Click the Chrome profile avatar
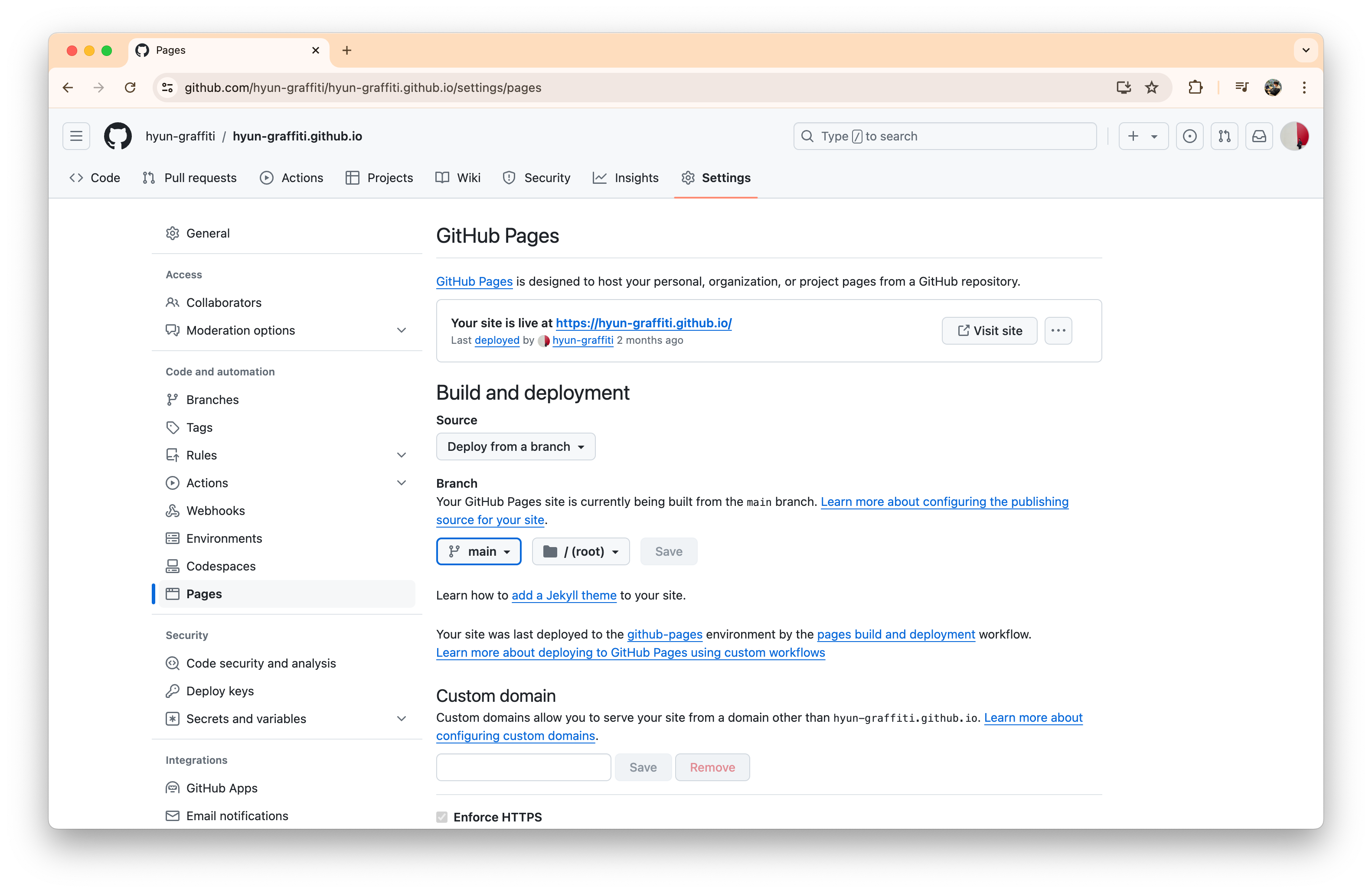Screen dimensions: 1372x893 click(1273, 88)
